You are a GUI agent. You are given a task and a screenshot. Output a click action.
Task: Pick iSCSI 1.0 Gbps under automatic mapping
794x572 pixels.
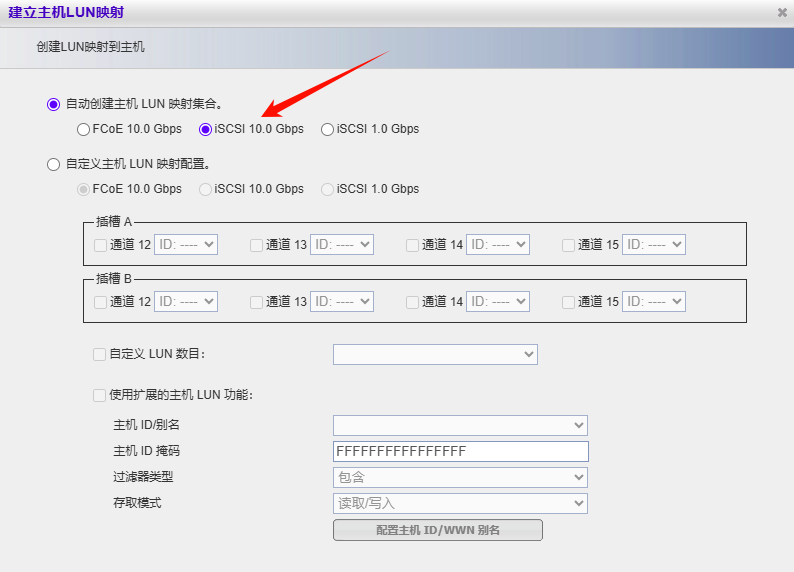(x=327, y=129)
